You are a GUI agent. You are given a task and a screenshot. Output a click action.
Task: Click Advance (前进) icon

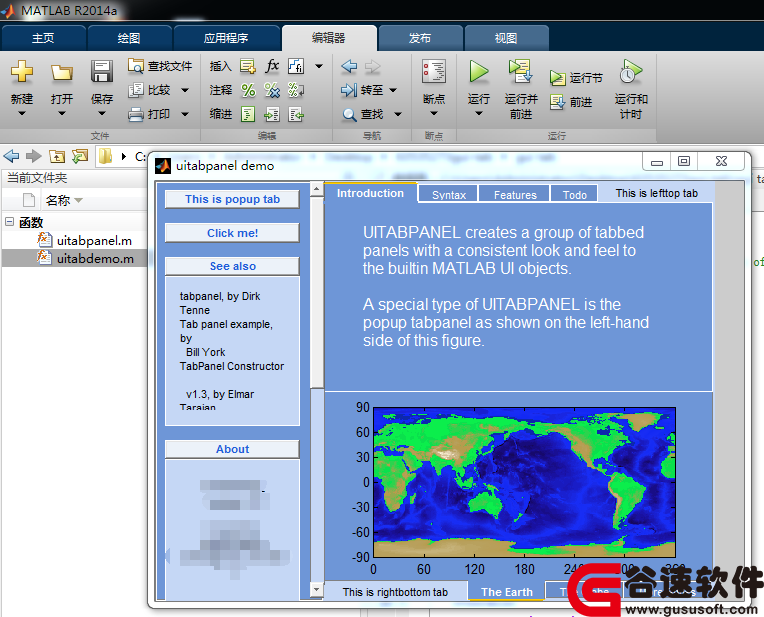point(557,102)
